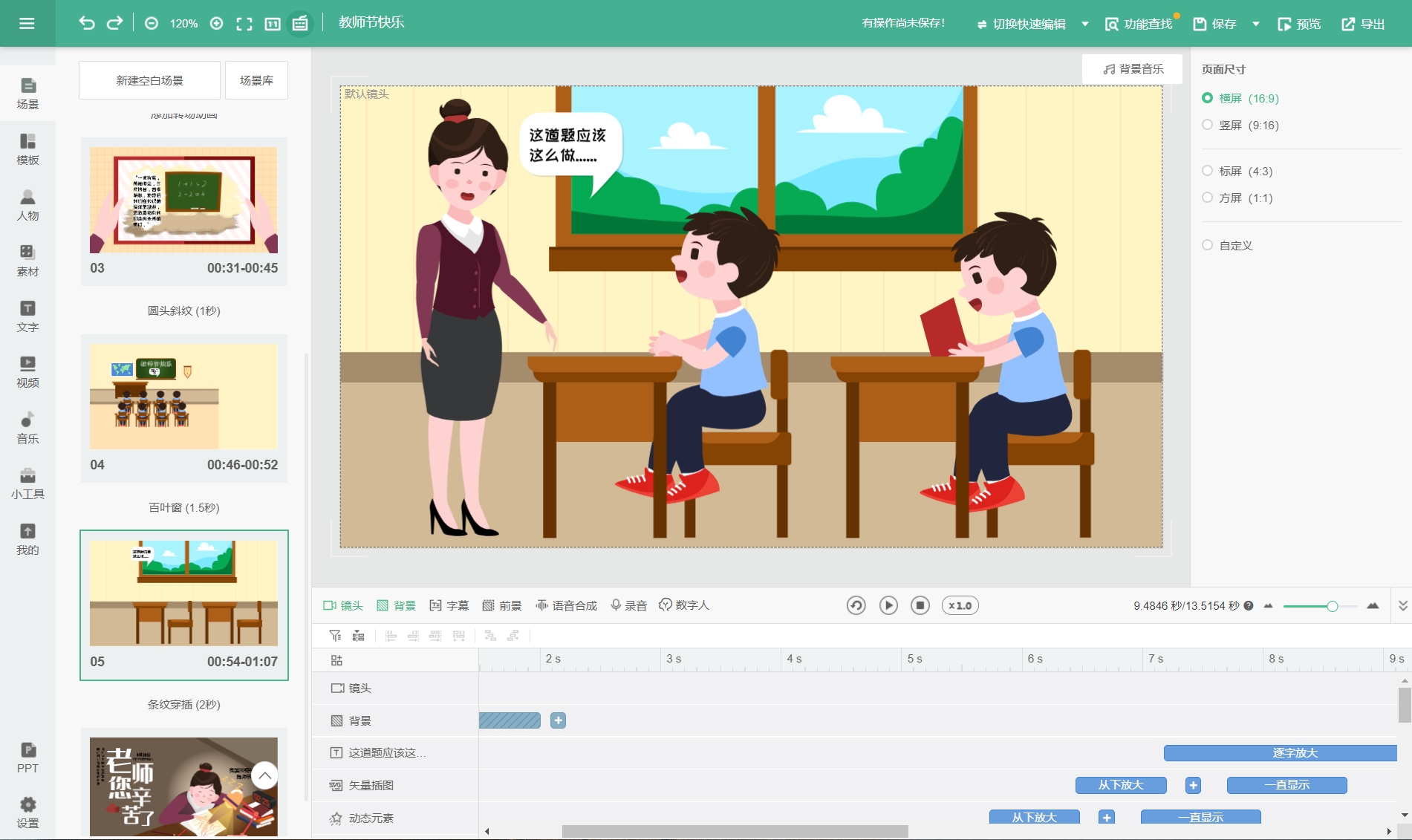Click the scene list scroll-up arrow button

coord(264,775)
